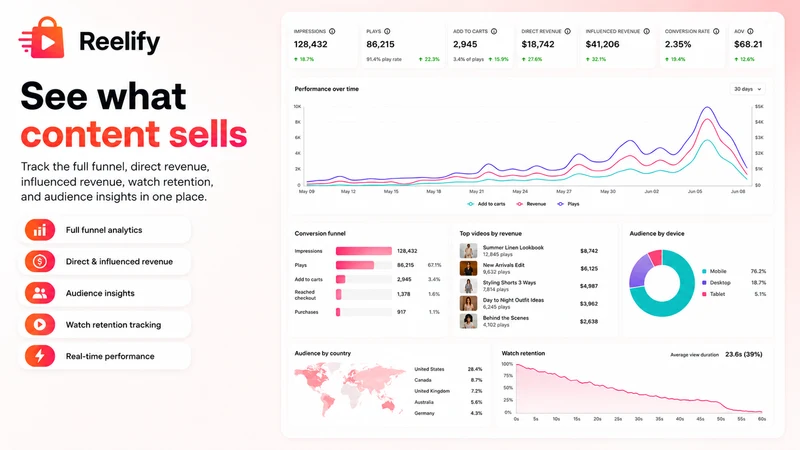Click the $6,125 revenue for New Arrivals Edit
This screenshot has height=450, width=800.
(589, 268)
